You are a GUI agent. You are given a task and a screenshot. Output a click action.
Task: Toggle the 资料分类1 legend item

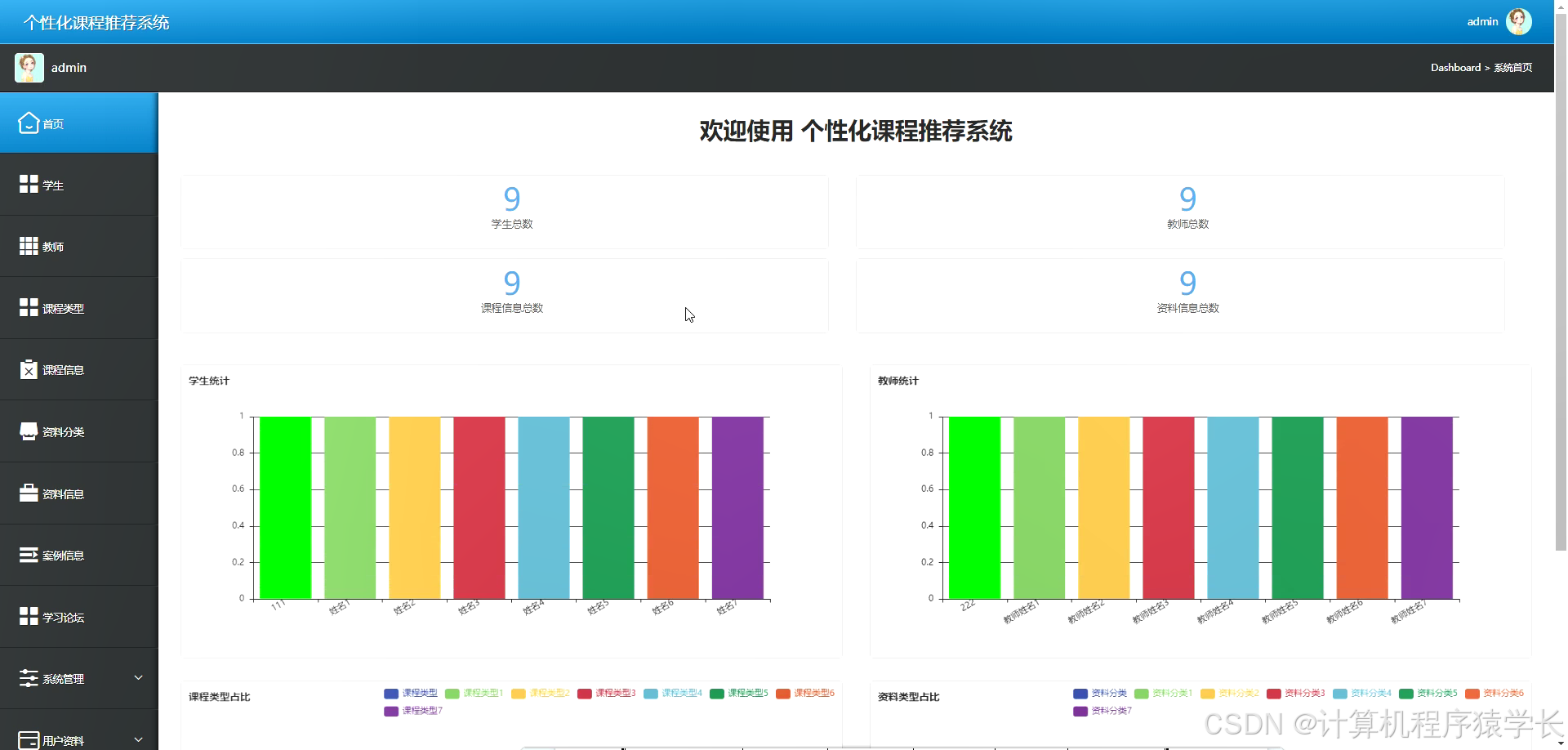point(1163,693)
